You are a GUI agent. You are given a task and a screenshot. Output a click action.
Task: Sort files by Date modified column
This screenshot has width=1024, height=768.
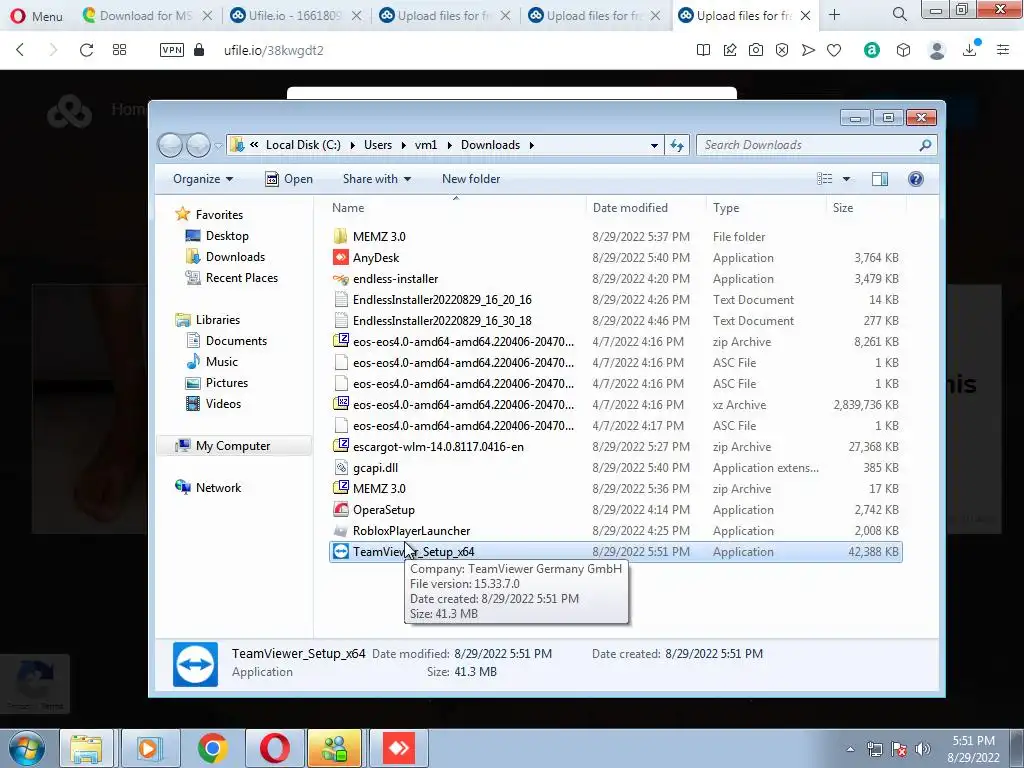[x=646, y=208]
